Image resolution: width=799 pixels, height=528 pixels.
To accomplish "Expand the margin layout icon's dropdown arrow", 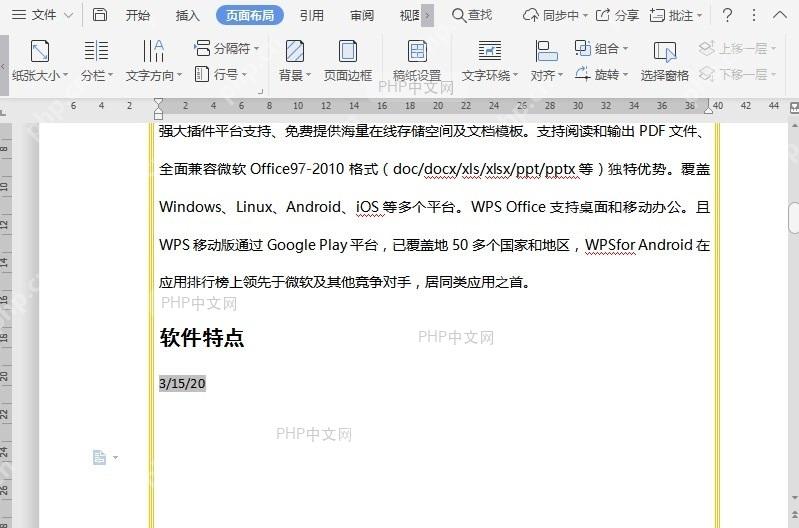I will pos(115,457).
